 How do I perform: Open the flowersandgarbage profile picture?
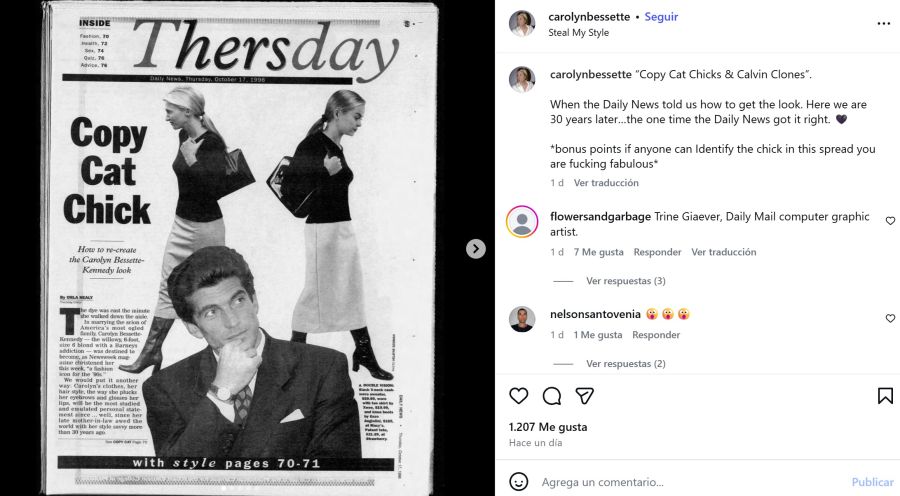tap(522, 221)
